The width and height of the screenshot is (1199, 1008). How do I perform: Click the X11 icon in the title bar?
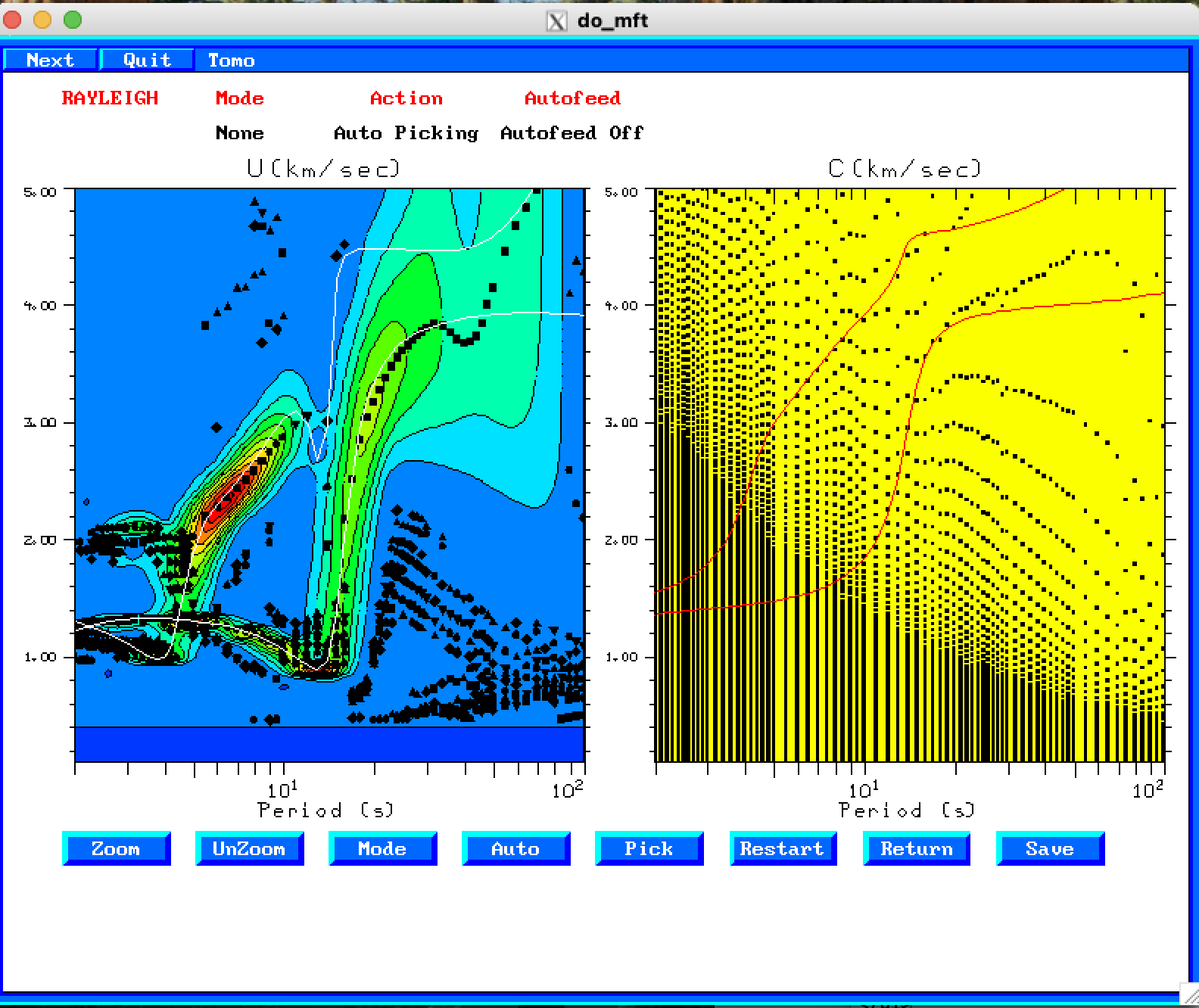pyautogui.click(x=556, y=21)
